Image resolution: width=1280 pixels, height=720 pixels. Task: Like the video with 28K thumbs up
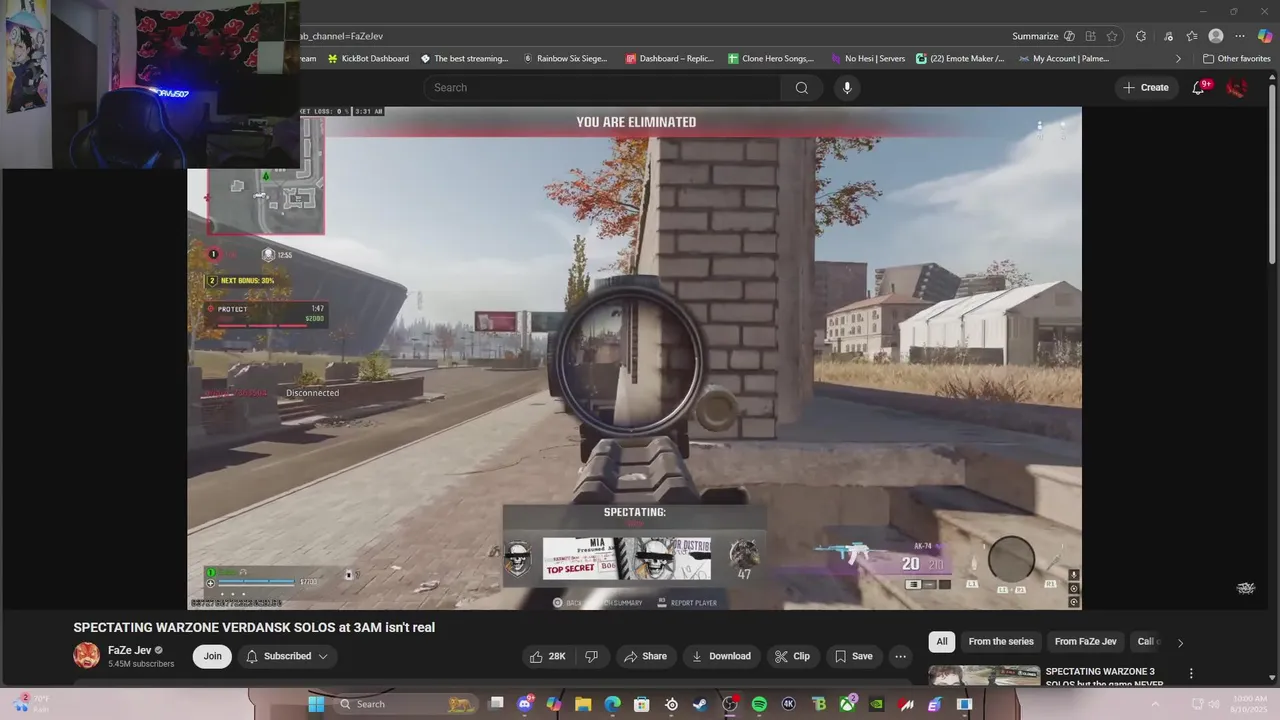tap(548, 656)
